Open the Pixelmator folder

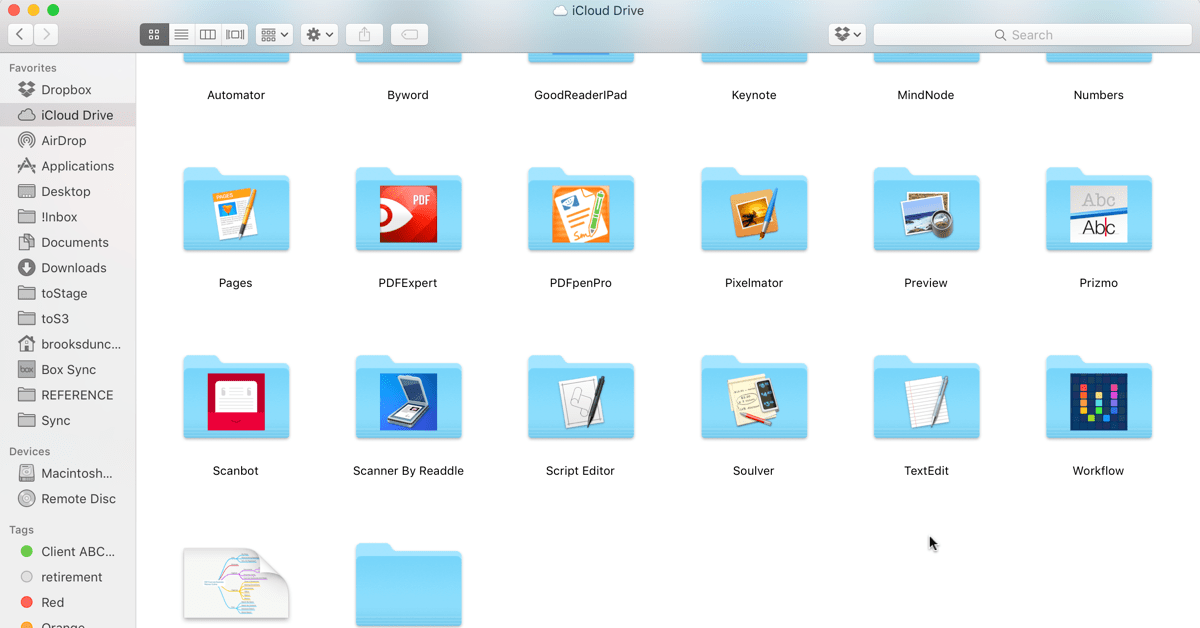(754, 211)
